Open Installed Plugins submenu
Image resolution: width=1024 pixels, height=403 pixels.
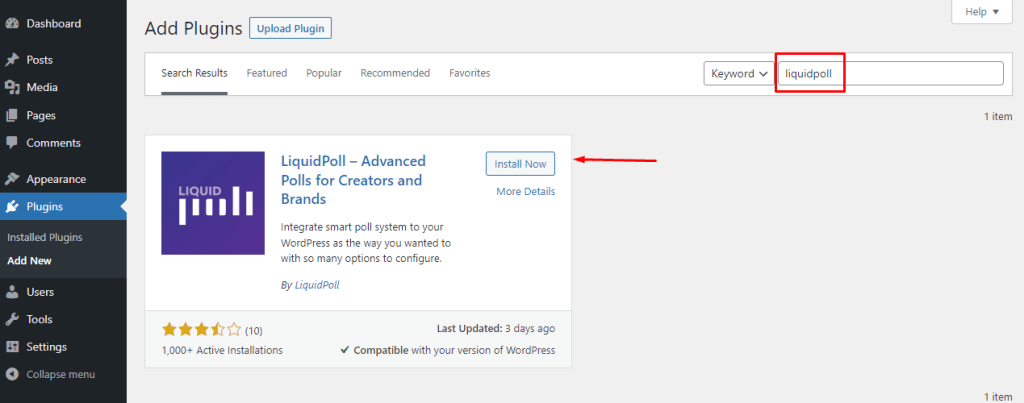pos(45,237)
